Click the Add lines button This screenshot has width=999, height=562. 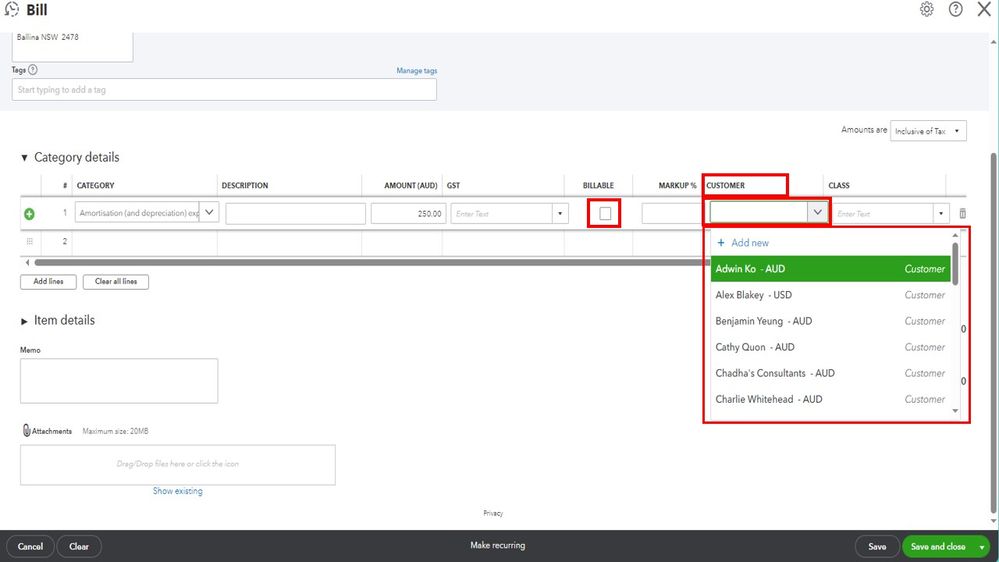click(48, 282)
